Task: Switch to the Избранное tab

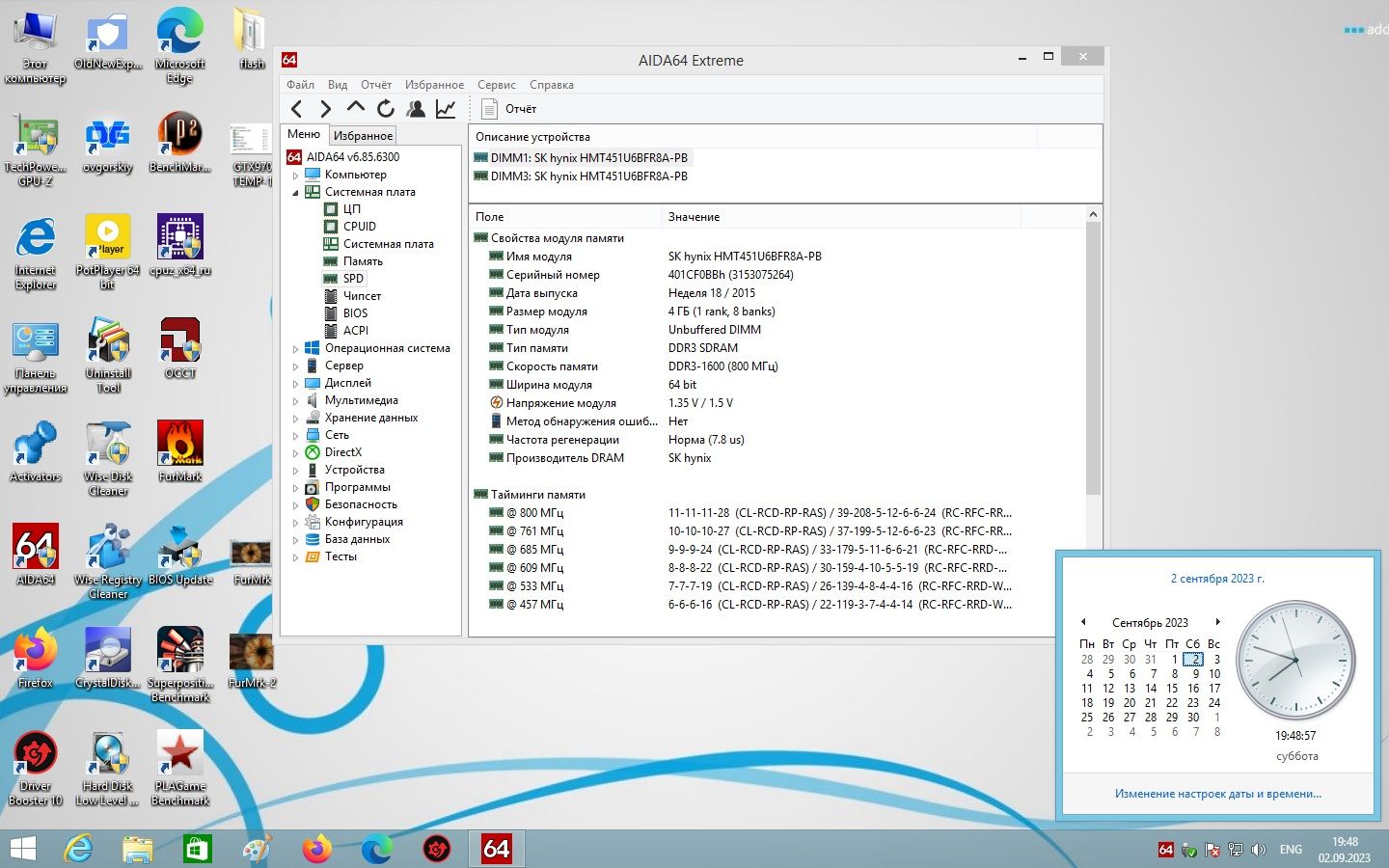Action: (363, 136)
